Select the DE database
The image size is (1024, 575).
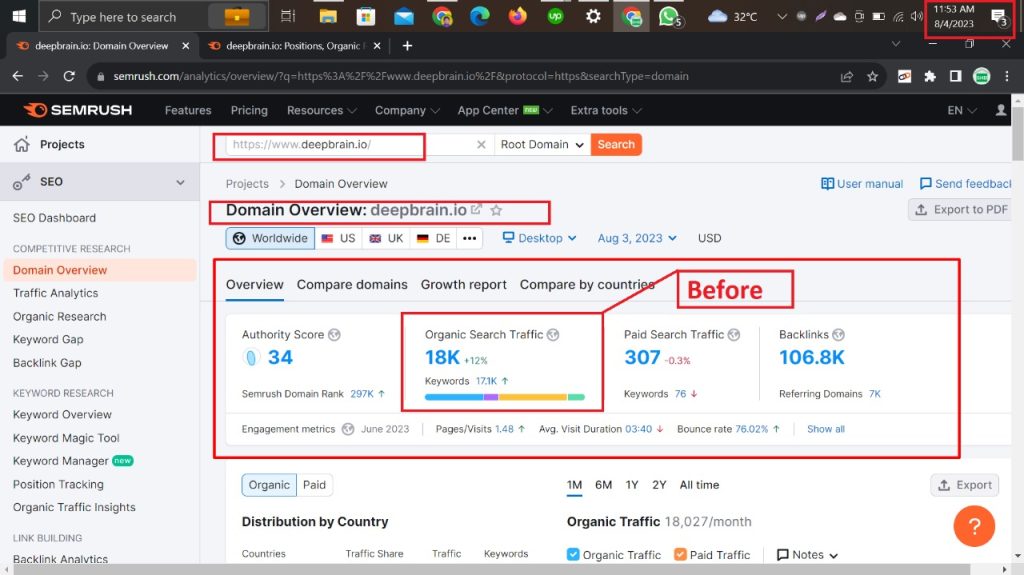(434, 238)
